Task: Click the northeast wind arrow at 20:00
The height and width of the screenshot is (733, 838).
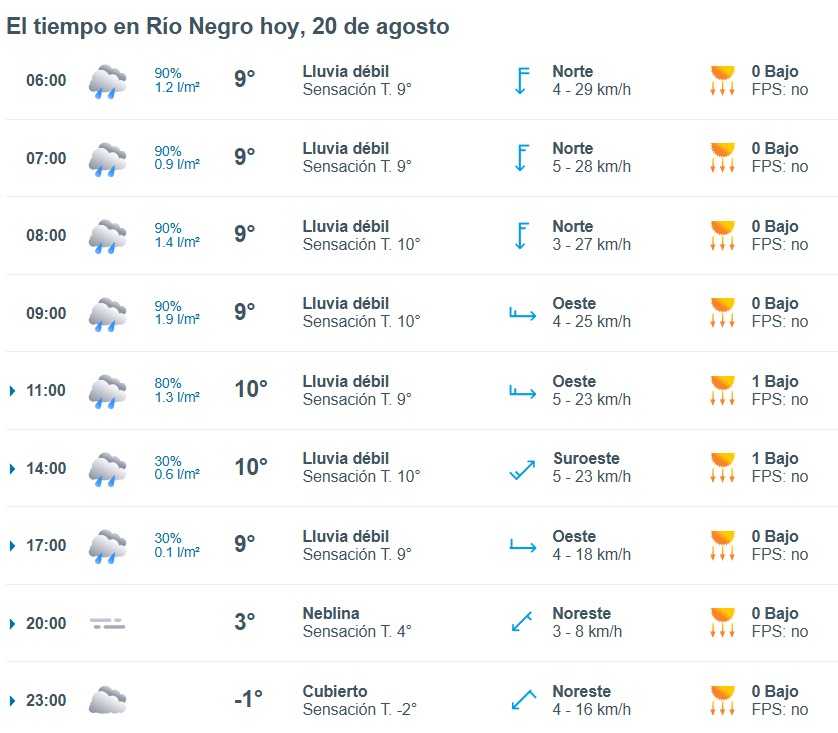Action: click(522, 621)
